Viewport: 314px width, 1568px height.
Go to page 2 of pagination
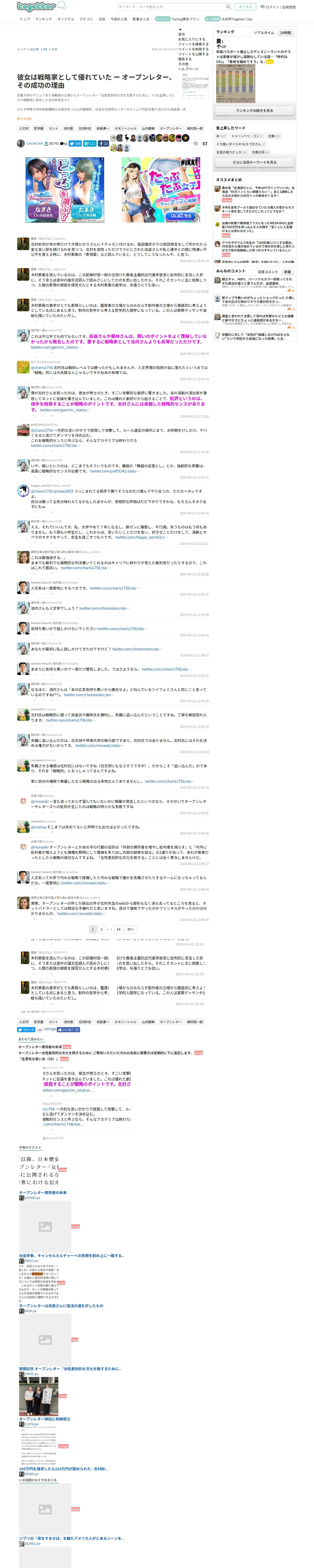click(x=101, y=930)
